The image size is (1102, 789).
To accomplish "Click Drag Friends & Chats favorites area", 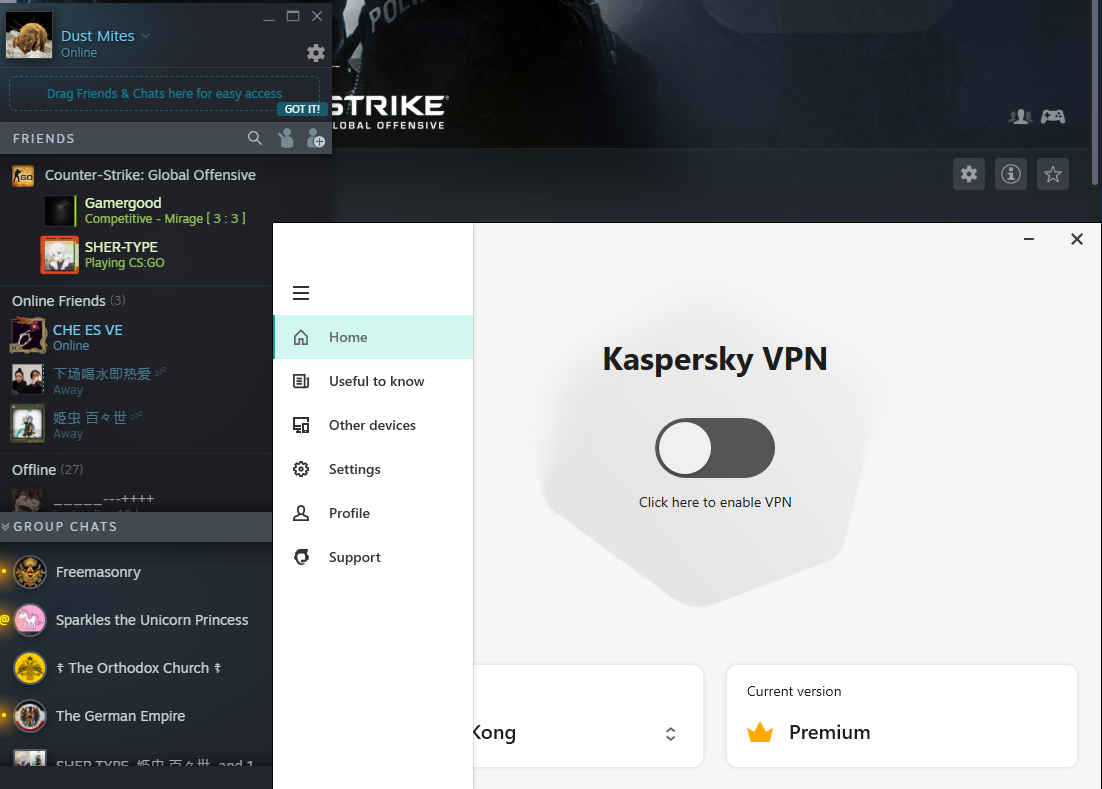I will [x=164, y=93].
